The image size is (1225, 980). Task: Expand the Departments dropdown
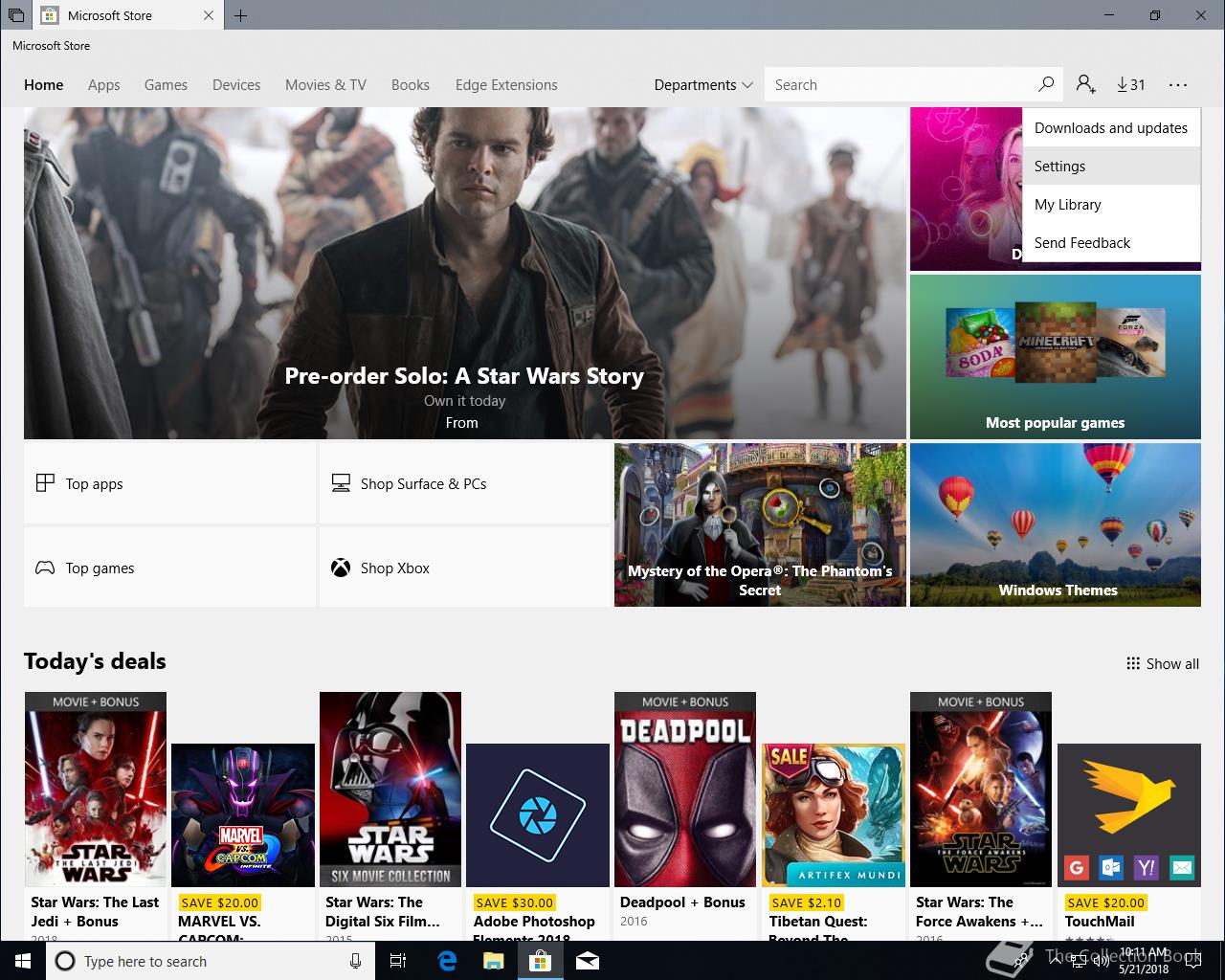pyautogui.click(x=703, y=84)
